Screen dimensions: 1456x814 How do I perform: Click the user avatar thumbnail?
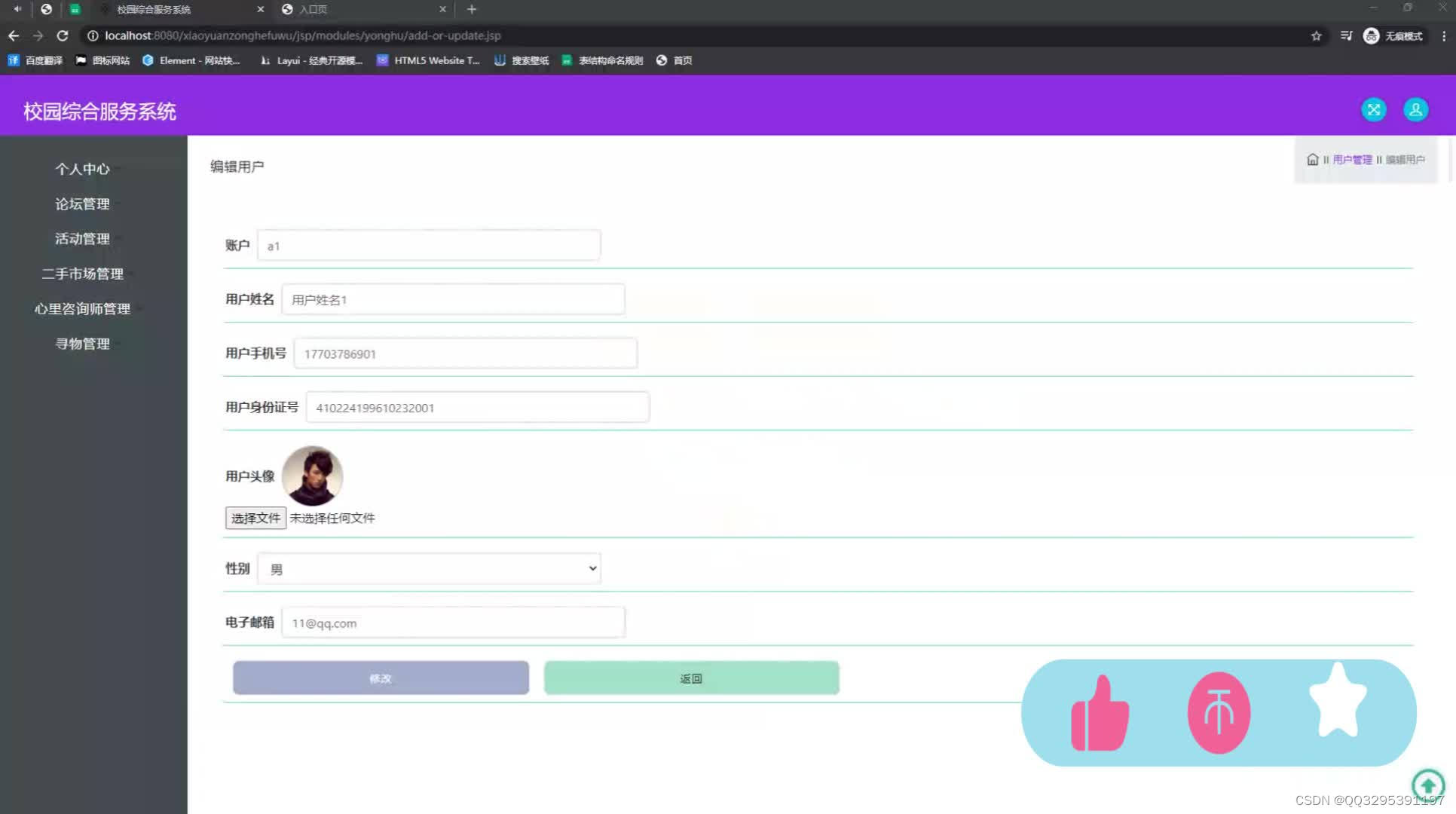[x=312, y=476]
